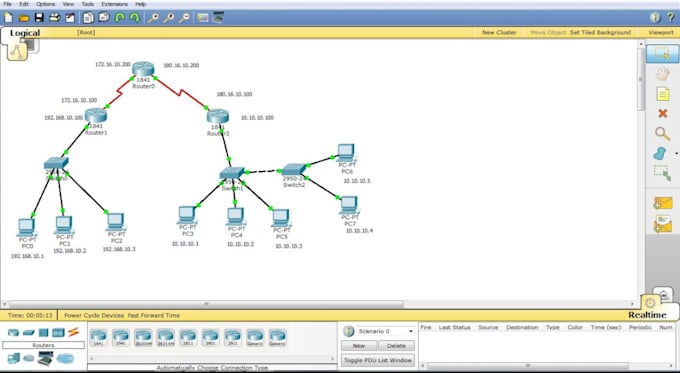Image resolution: width=680 pixels, height=373 pixels.
Task: Click Toggle PDU List Window
Action: pos(377,360)
